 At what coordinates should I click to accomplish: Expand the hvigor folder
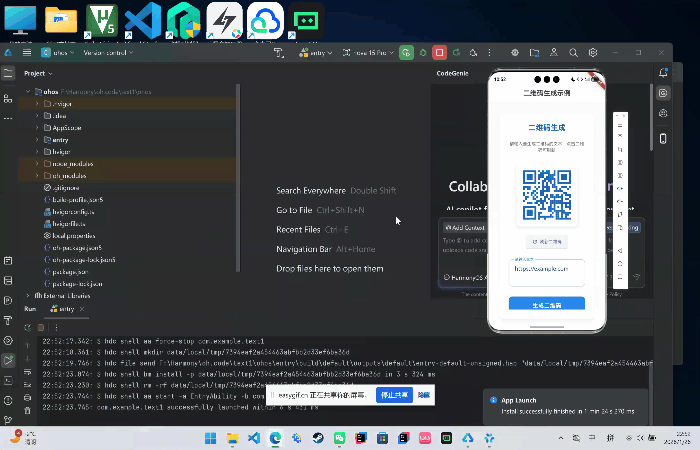pos(38,152)
